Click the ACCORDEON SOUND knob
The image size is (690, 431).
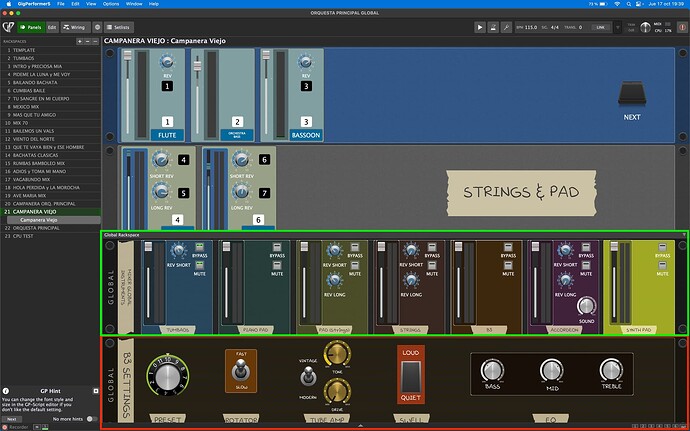coord(586,306)
